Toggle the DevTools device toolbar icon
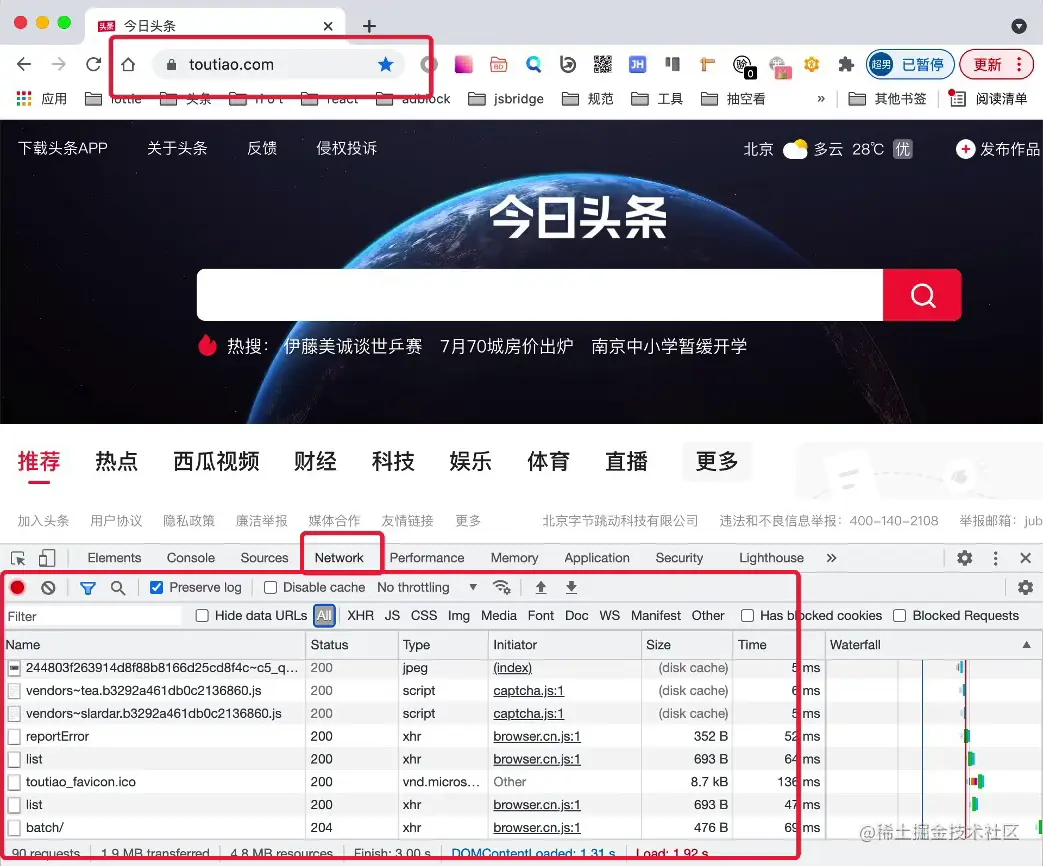The width and height of the screenshot is (1043, 866). [x=47, y=558]
